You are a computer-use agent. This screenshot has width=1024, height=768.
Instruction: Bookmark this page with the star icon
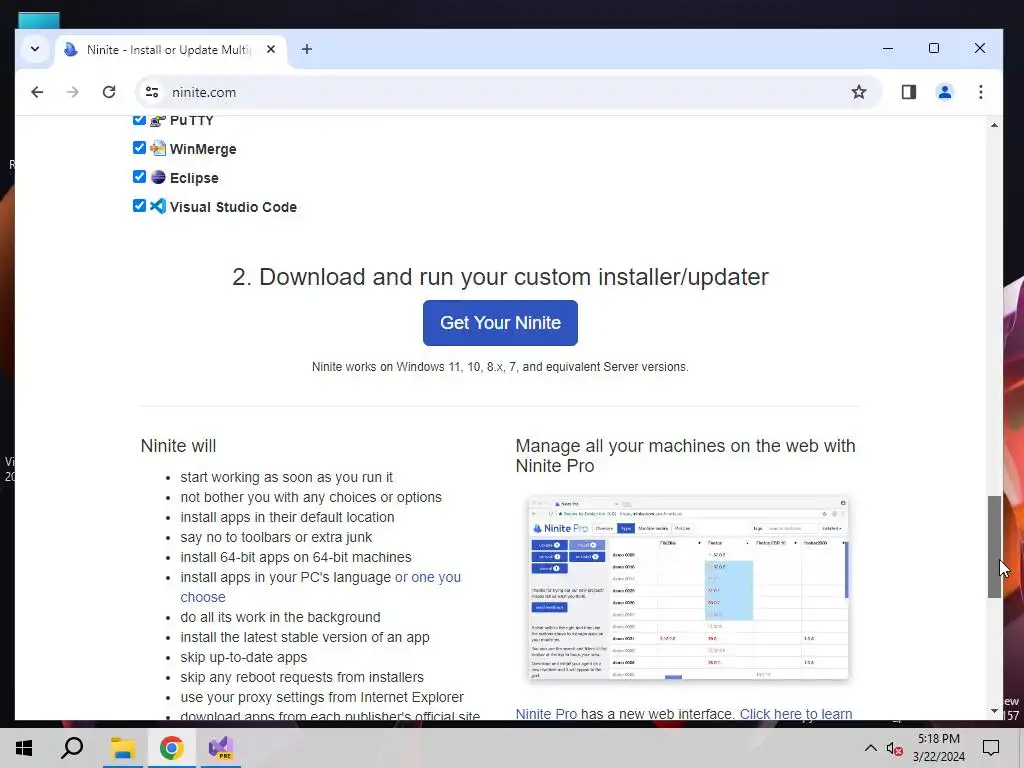point(859,92)
